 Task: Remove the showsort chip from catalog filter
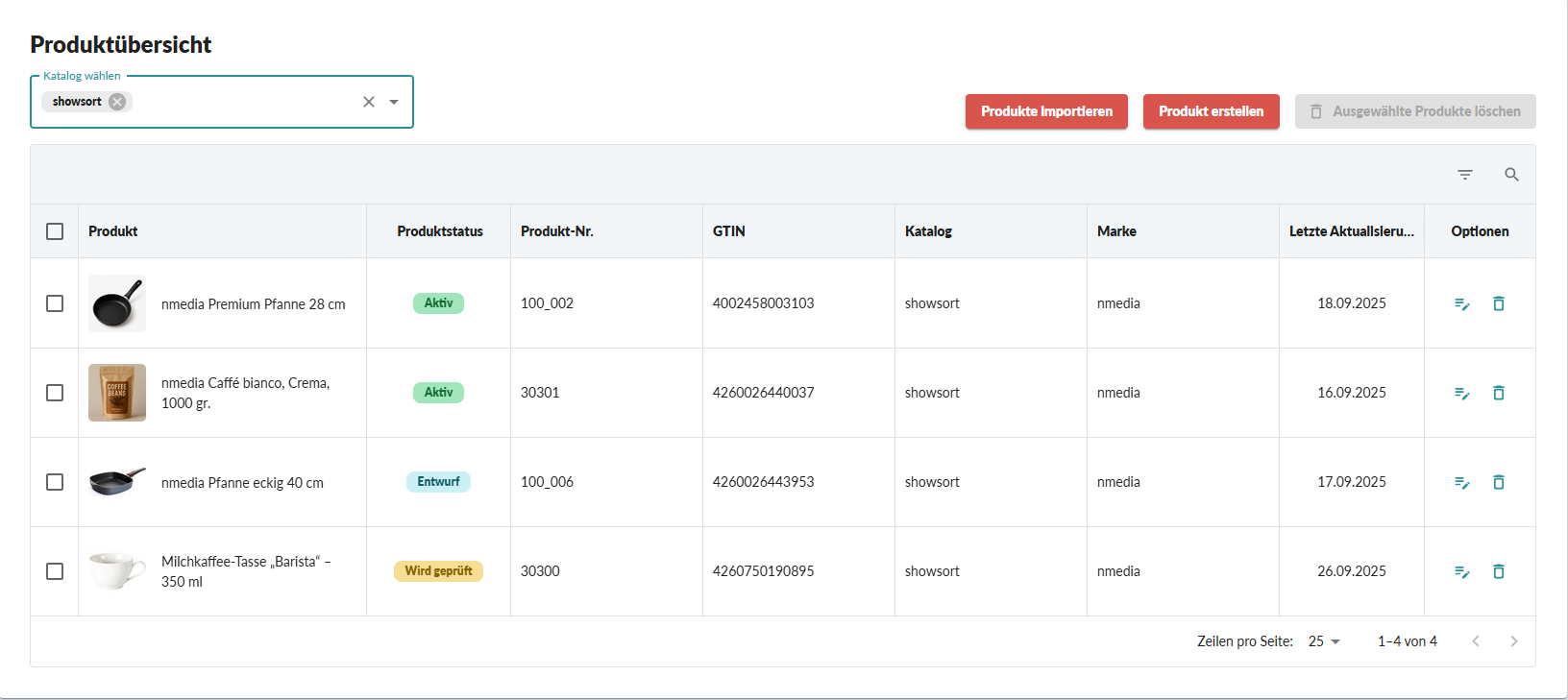point(117,102)
